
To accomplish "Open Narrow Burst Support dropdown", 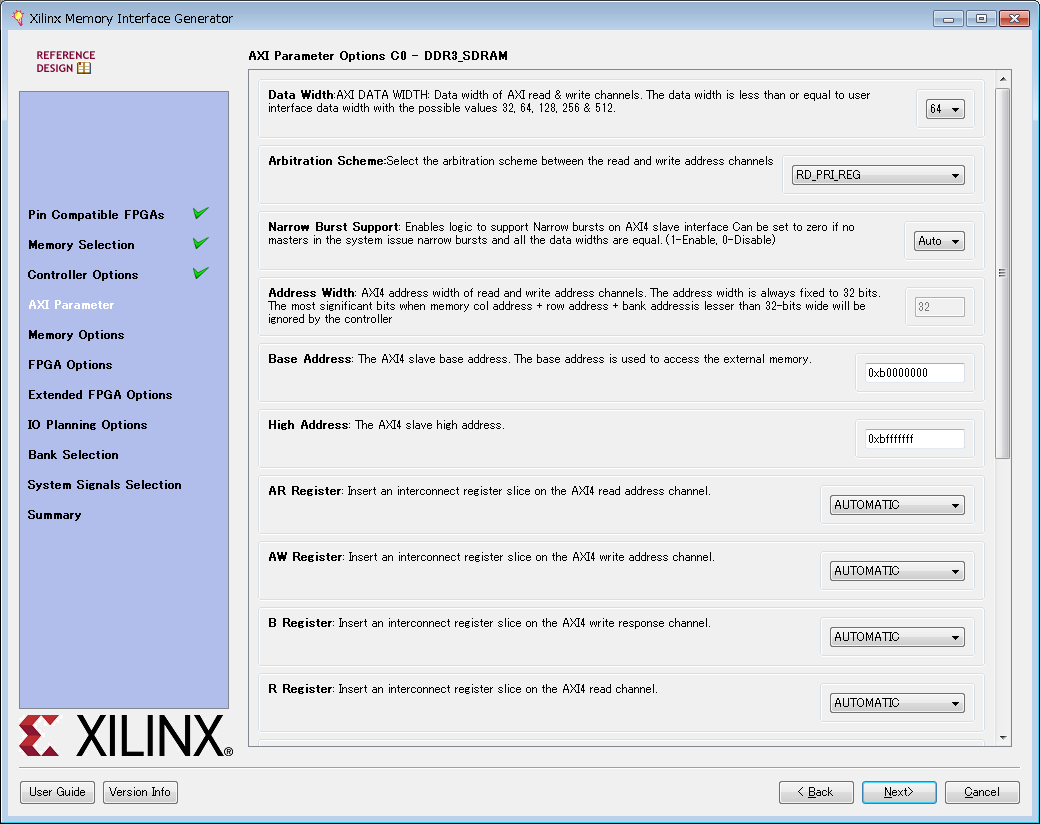I will (x=939, y=241).
